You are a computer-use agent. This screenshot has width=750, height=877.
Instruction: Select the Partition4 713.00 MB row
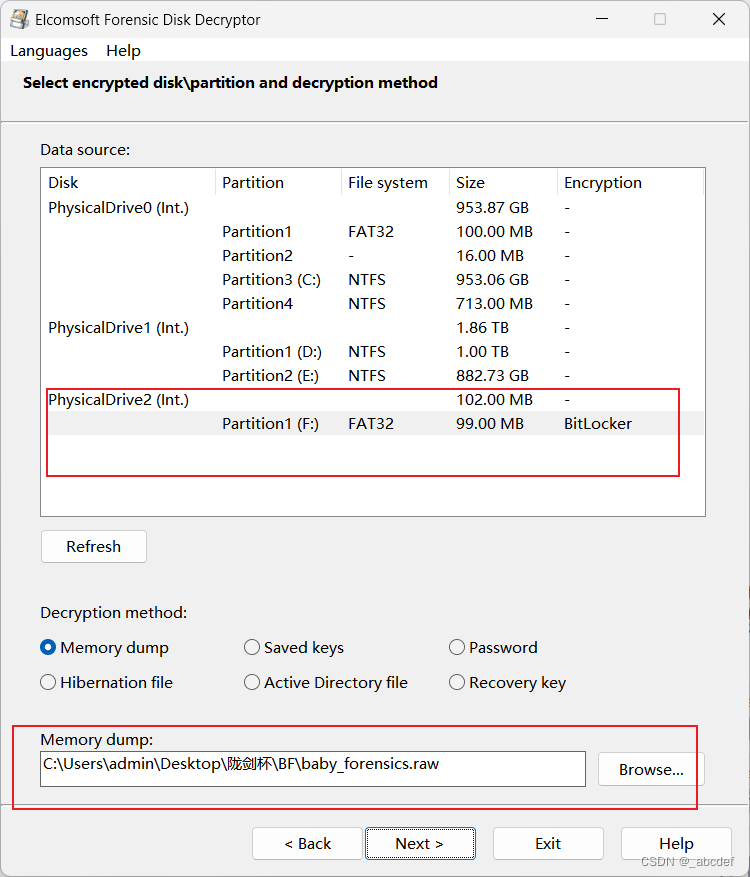click(372, 304)
